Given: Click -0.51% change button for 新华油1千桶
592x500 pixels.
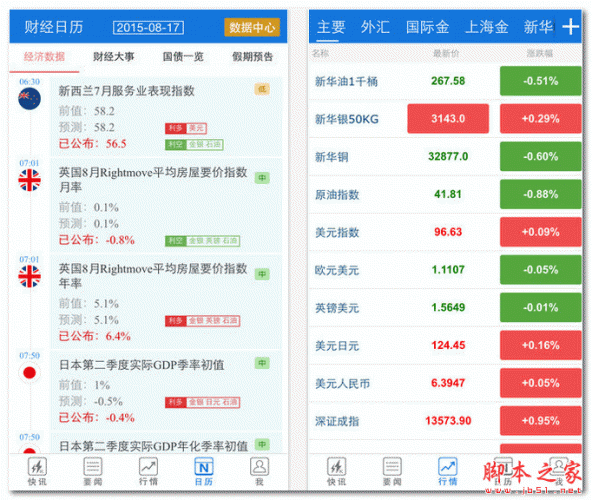Looking at the screenshot, I should [x=541, y=81].
